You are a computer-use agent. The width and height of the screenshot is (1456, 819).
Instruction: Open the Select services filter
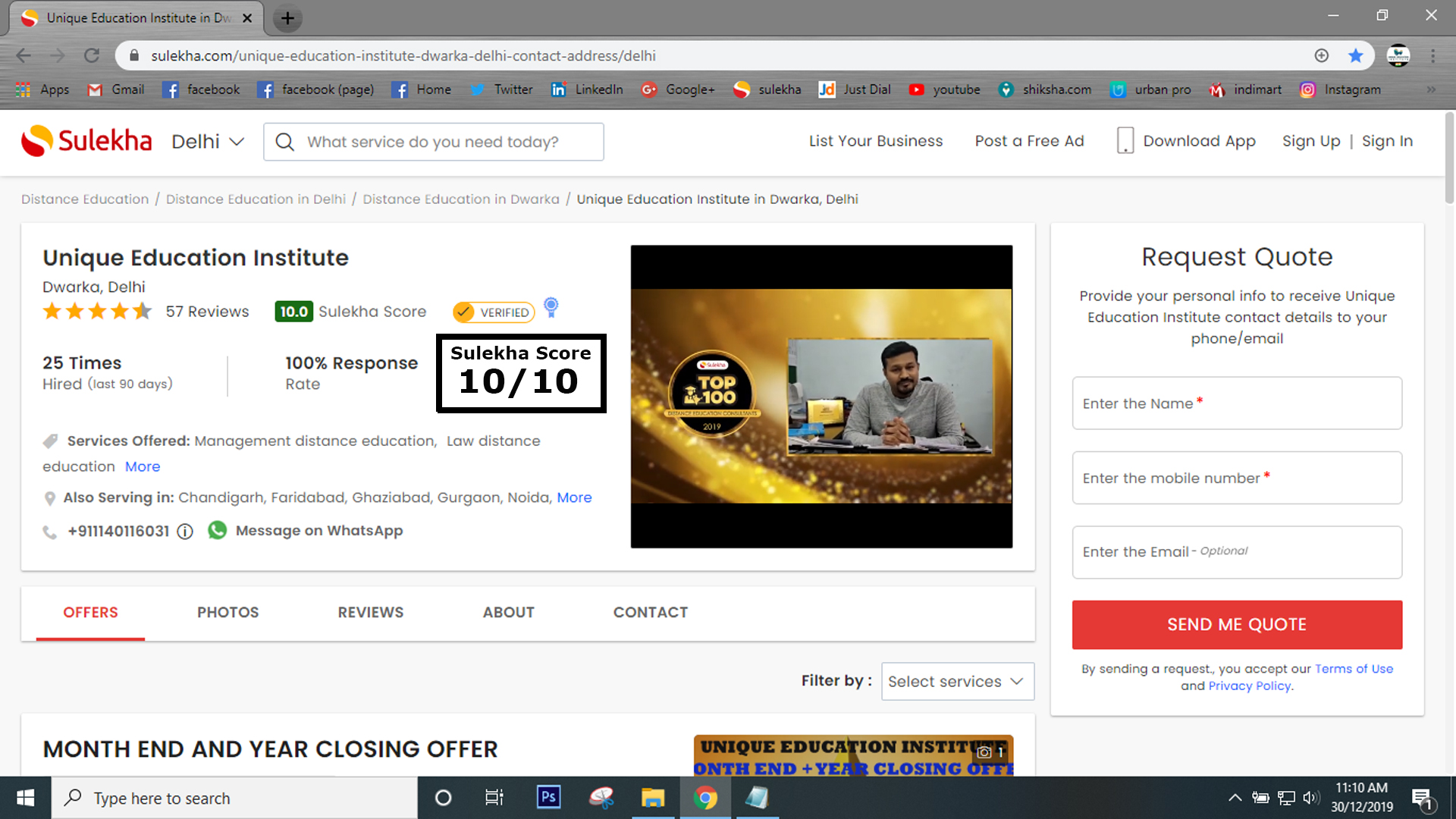957,681
